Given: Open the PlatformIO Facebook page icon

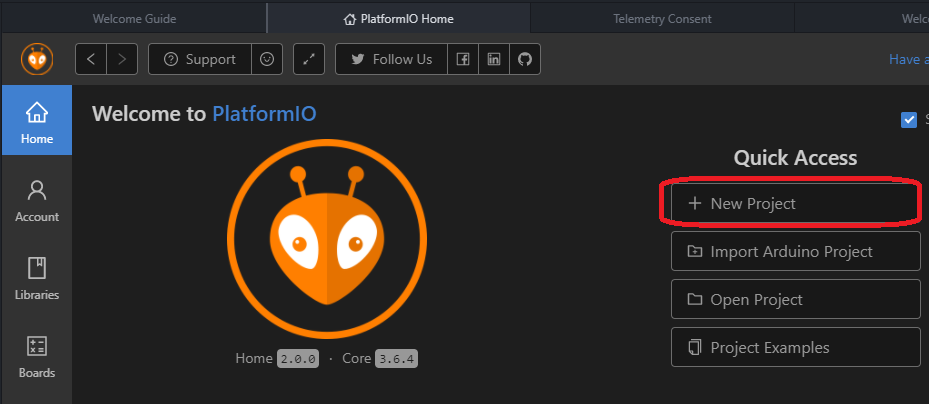Looking at the screenshot, I should pos(463,59).
